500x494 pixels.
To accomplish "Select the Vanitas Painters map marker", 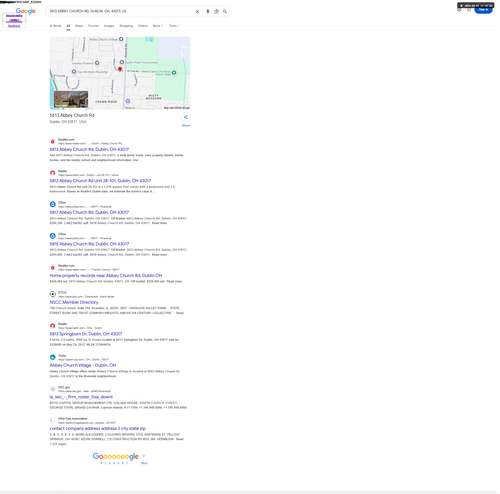I will click(x=97, y=63).
